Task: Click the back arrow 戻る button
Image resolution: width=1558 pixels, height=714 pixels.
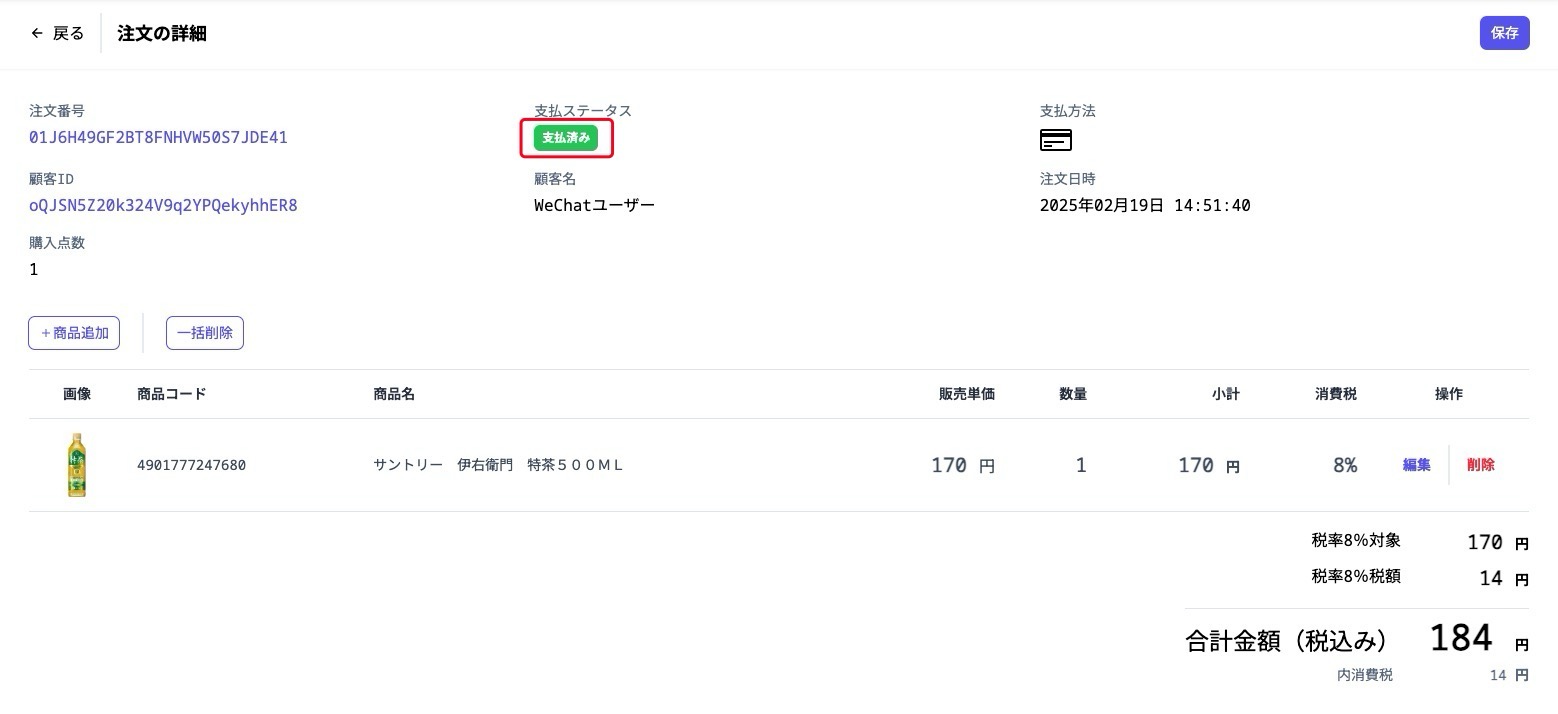Action: (x=58, y=33)
